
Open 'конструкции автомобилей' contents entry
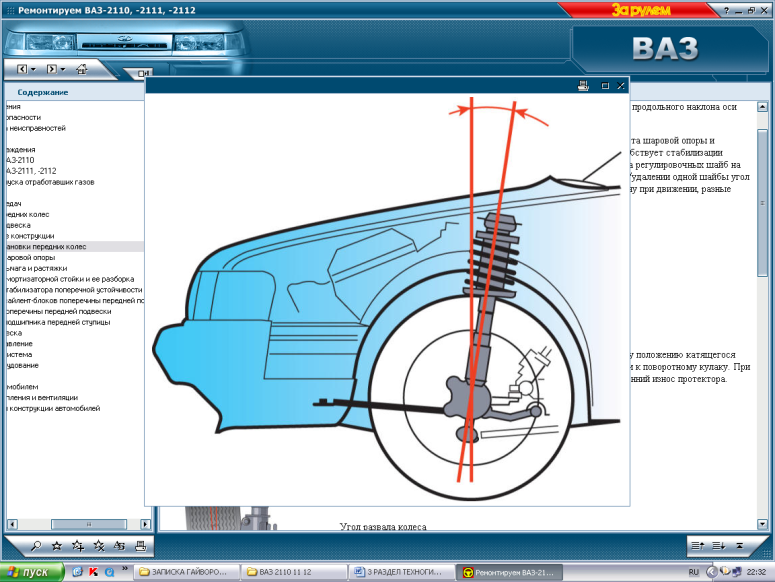53,409
